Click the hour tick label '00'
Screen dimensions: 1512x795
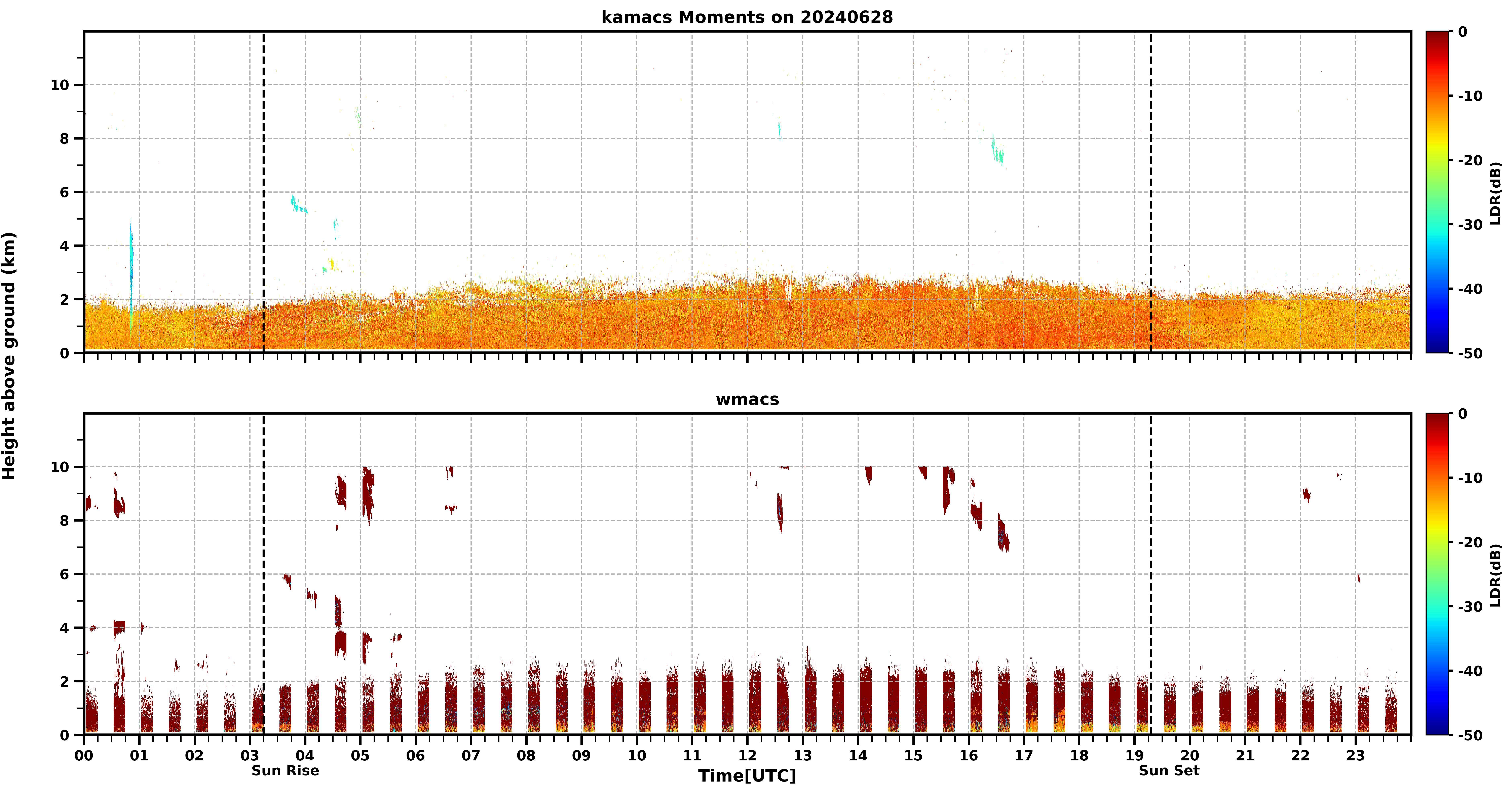coord(84,756)
